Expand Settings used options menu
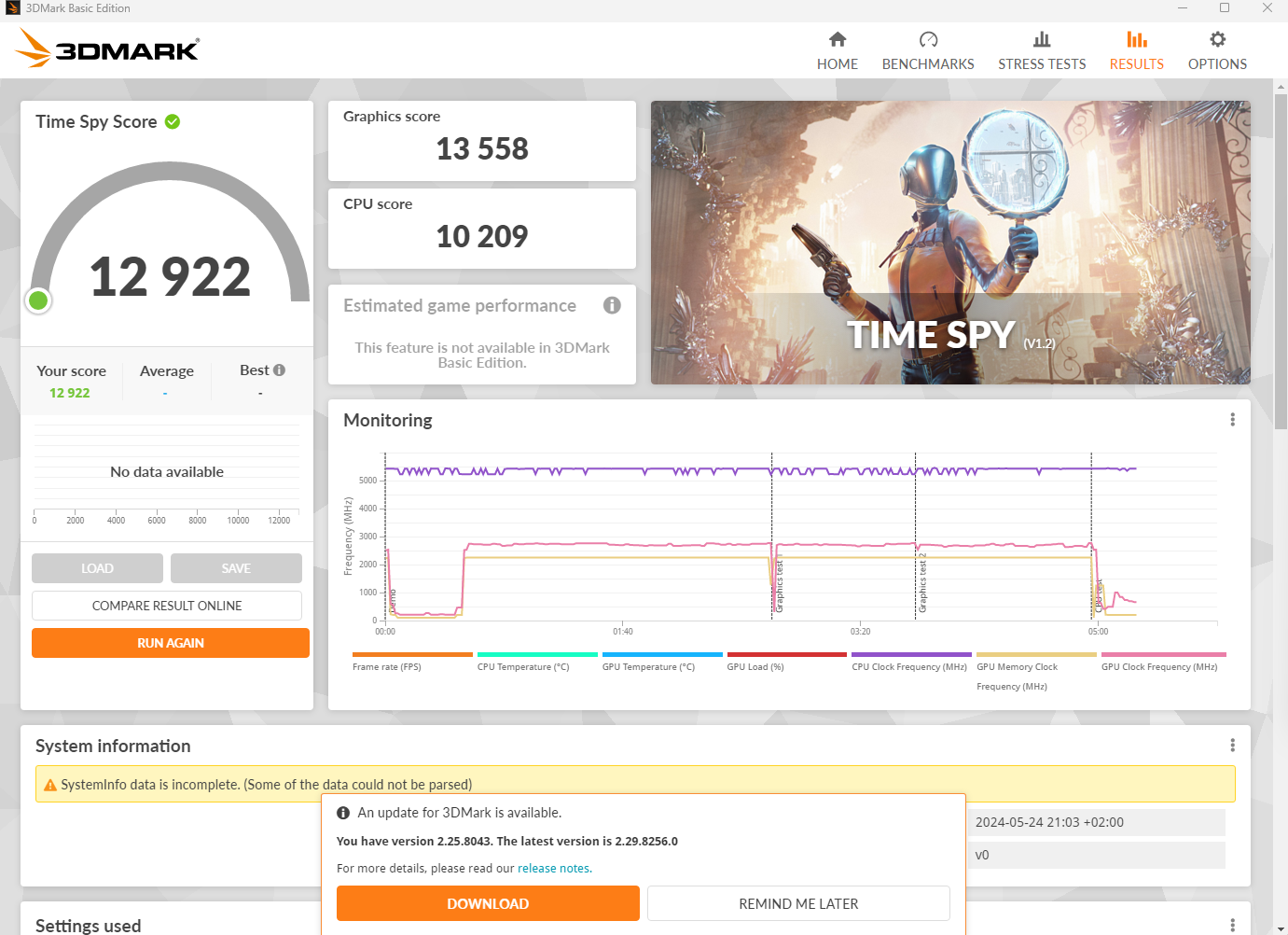 click(1232, 925)
